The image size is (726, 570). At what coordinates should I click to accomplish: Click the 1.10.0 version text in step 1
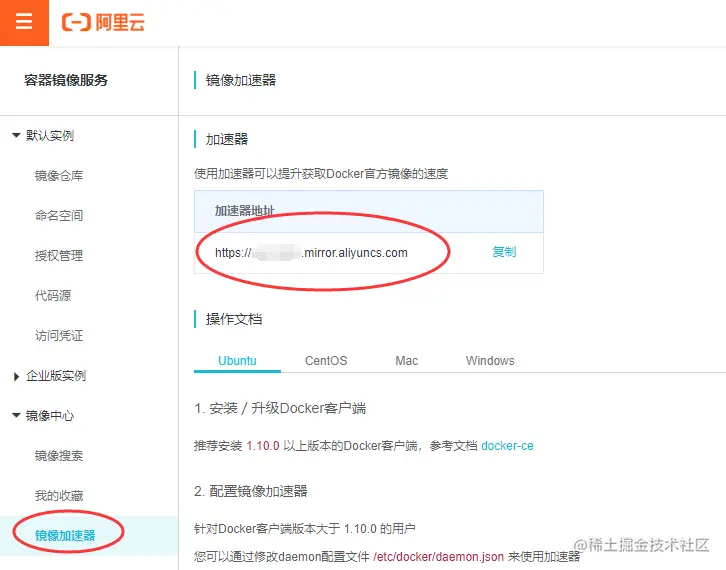tap(263, 446)
